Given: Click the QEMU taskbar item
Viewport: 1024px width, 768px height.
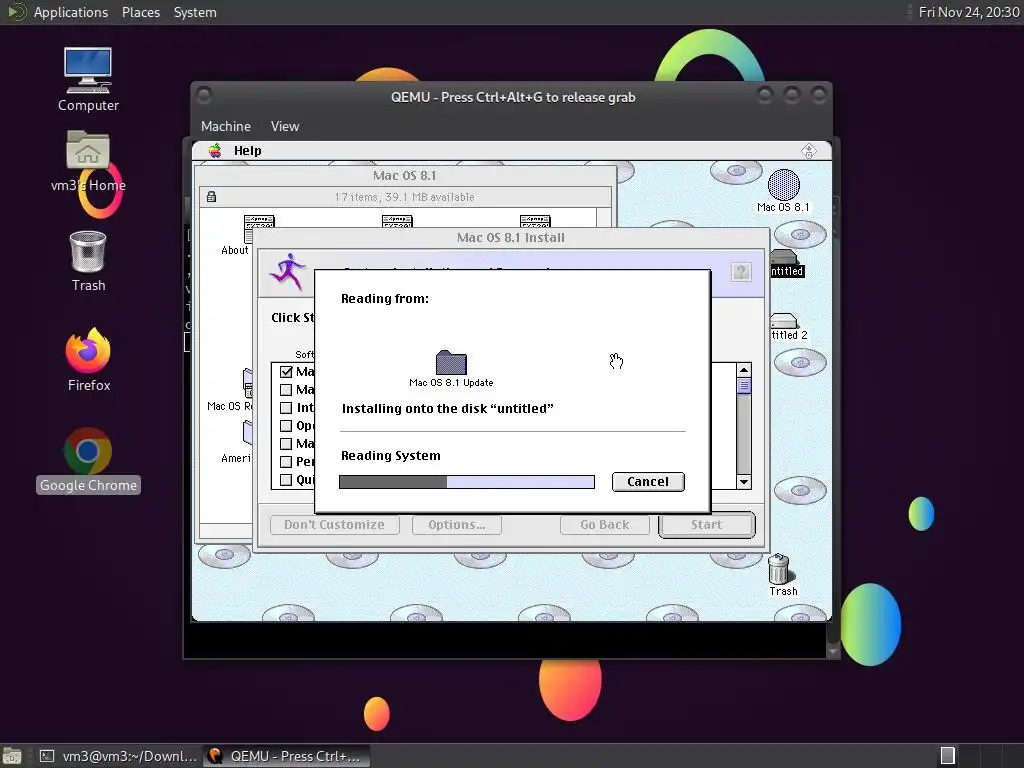Looking at the screenshot, I should click(286, 756).
